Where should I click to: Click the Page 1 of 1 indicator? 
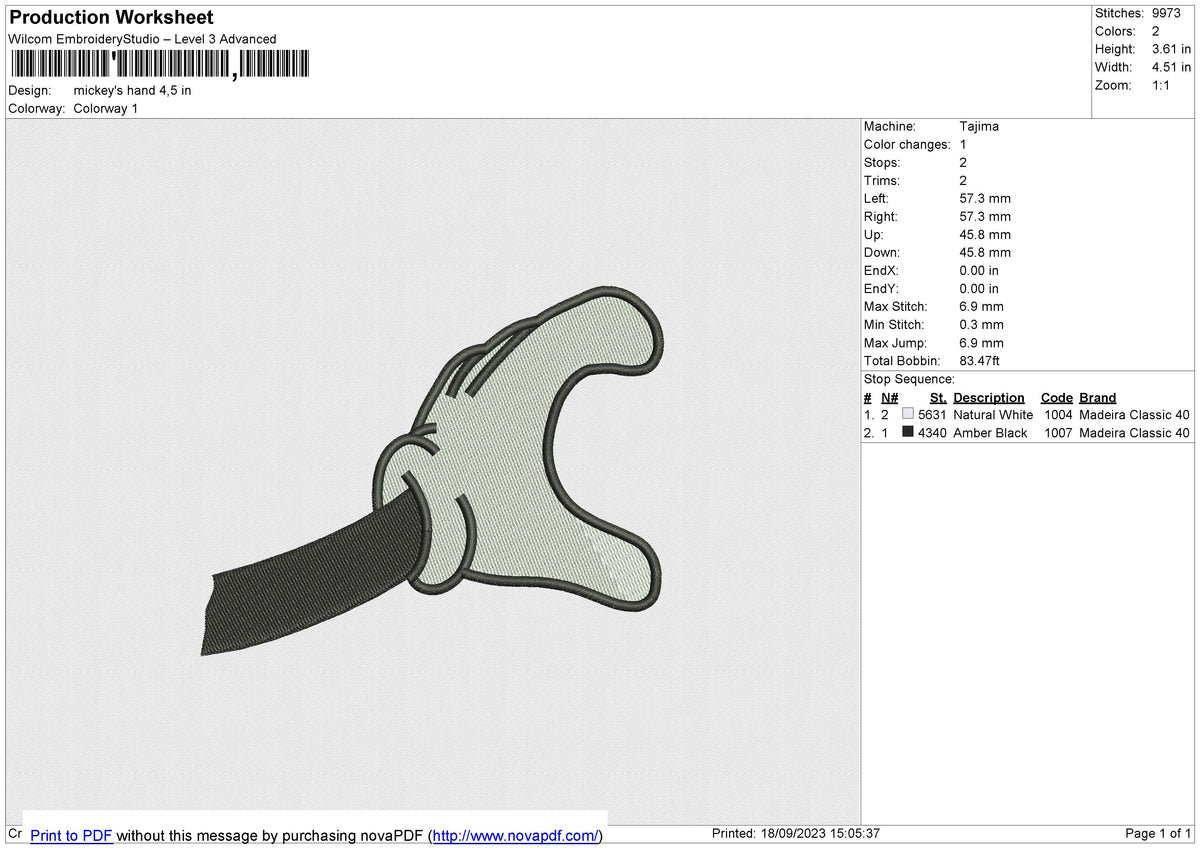1158,834
